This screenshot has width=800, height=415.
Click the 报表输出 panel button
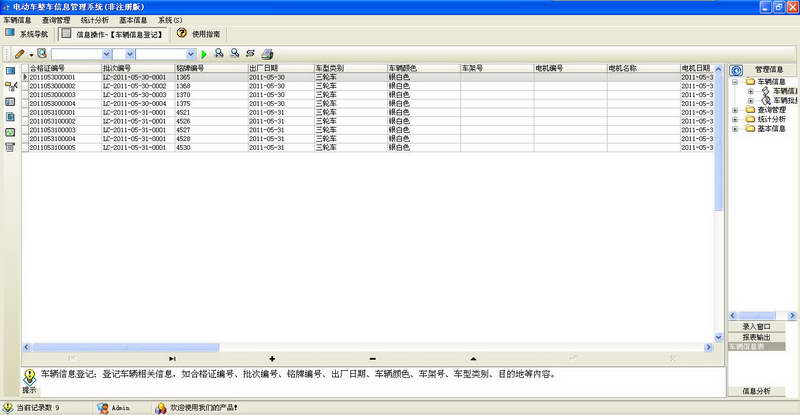[x=756, y=337]
